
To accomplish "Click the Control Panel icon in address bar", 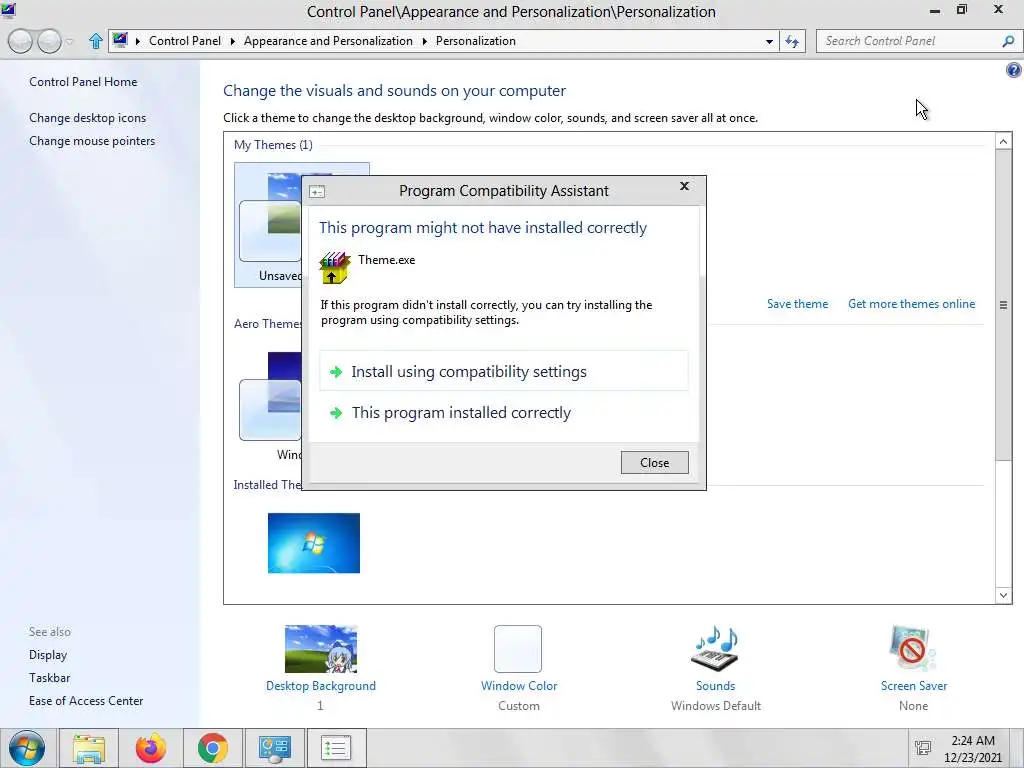I will (120, 40).
